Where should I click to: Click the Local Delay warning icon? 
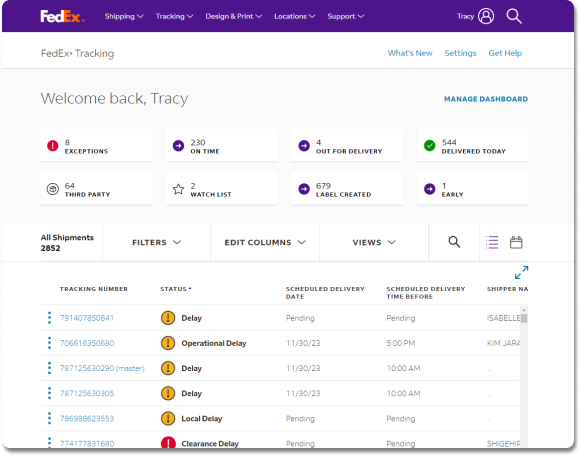coord(168,419)
